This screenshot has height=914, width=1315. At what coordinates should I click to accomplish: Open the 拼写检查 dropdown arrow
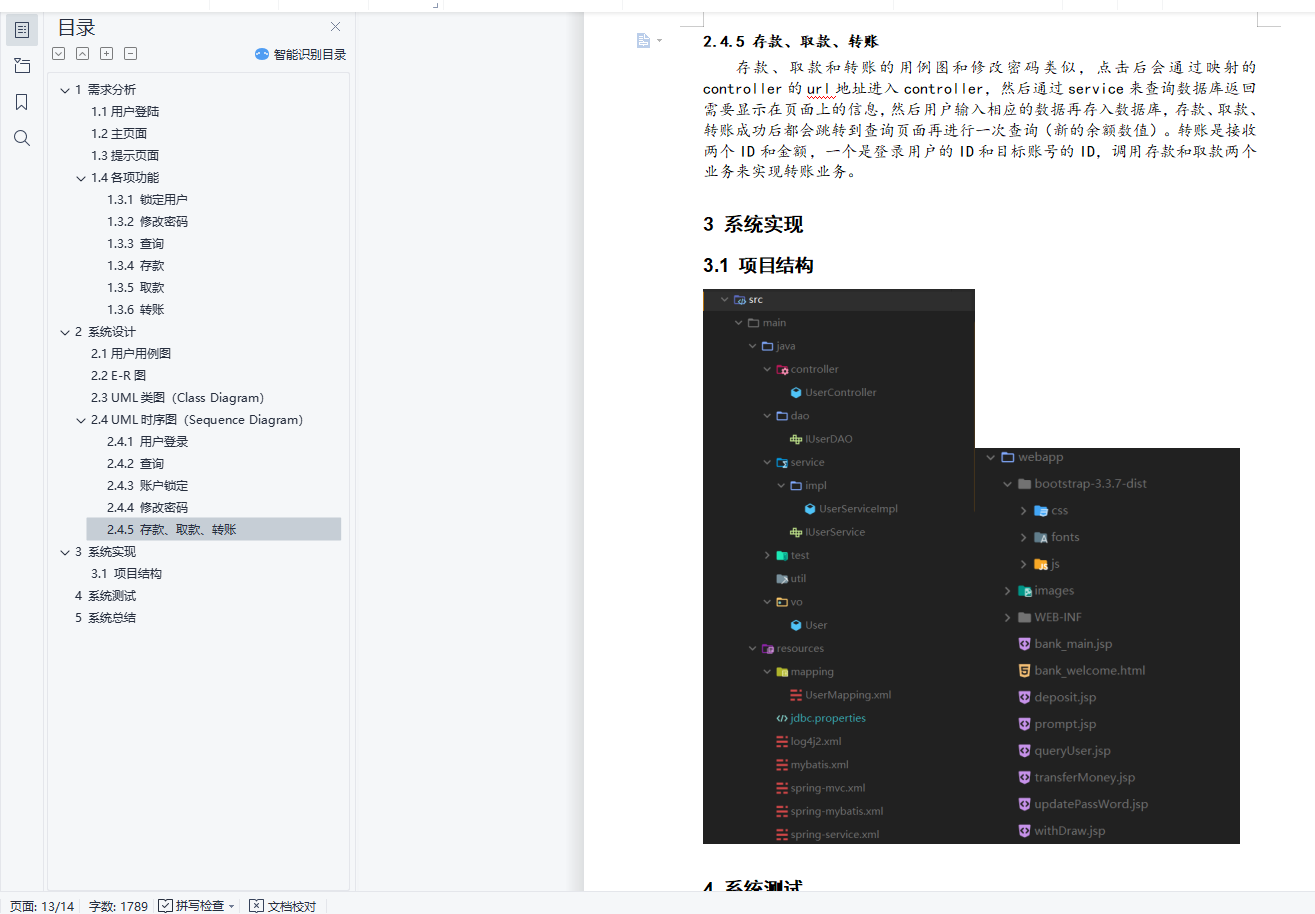click(x=232, y=906)
